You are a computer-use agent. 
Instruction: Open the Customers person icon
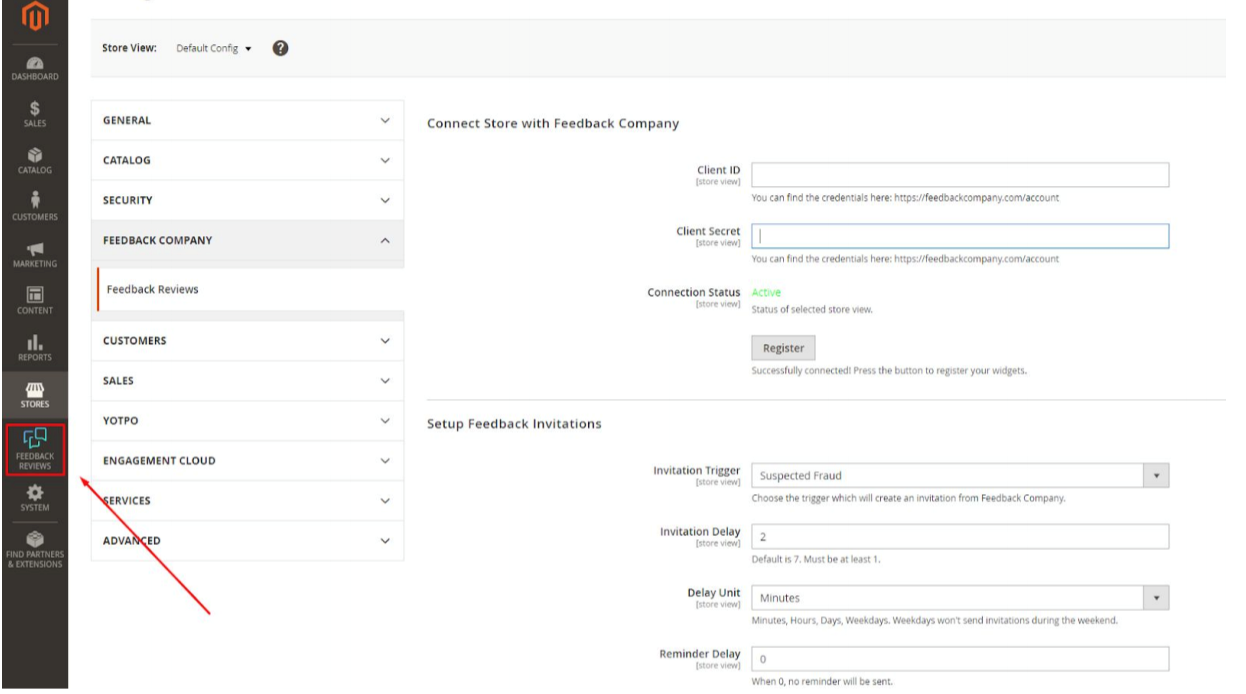pos(34,206)
